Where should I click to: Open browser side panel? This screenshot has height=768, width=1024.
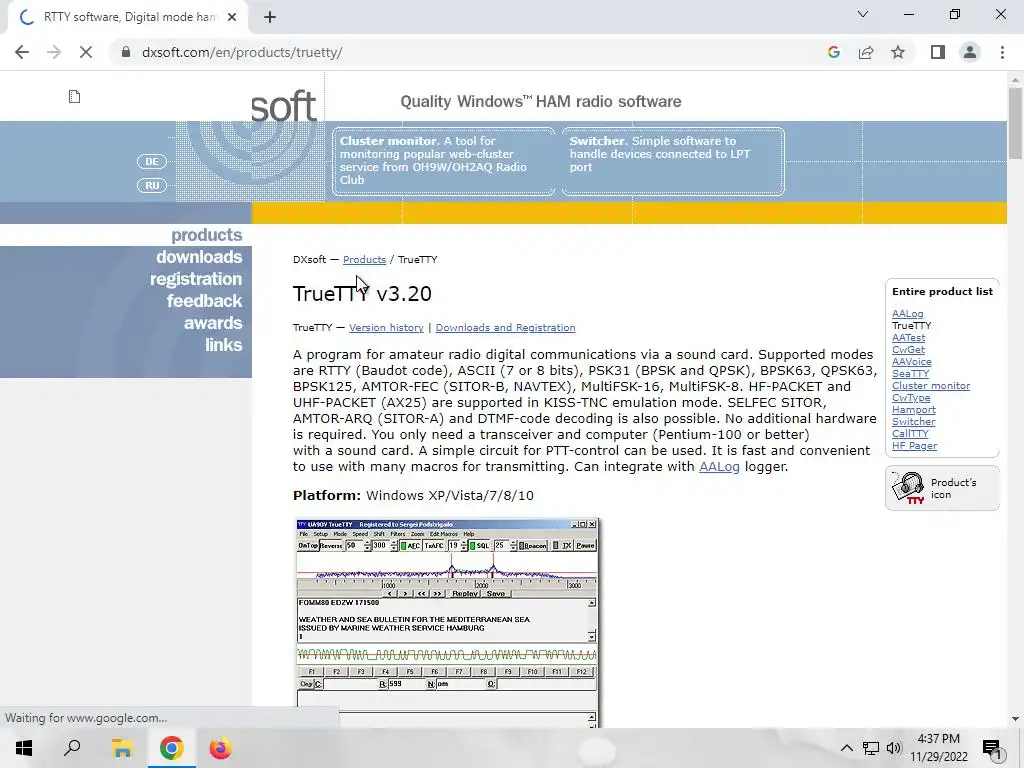coord(938,52)
